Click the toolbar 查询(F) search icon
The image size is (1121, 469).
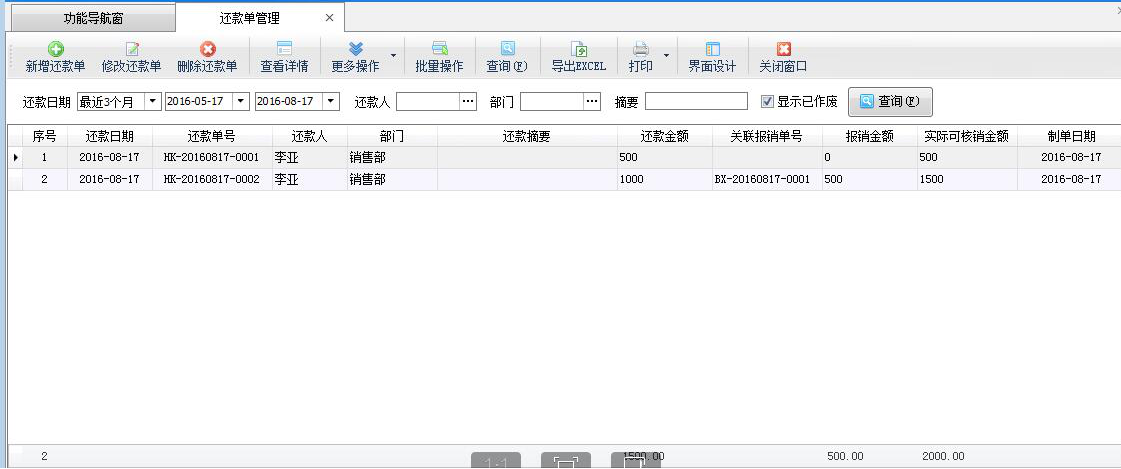(507, 49)
